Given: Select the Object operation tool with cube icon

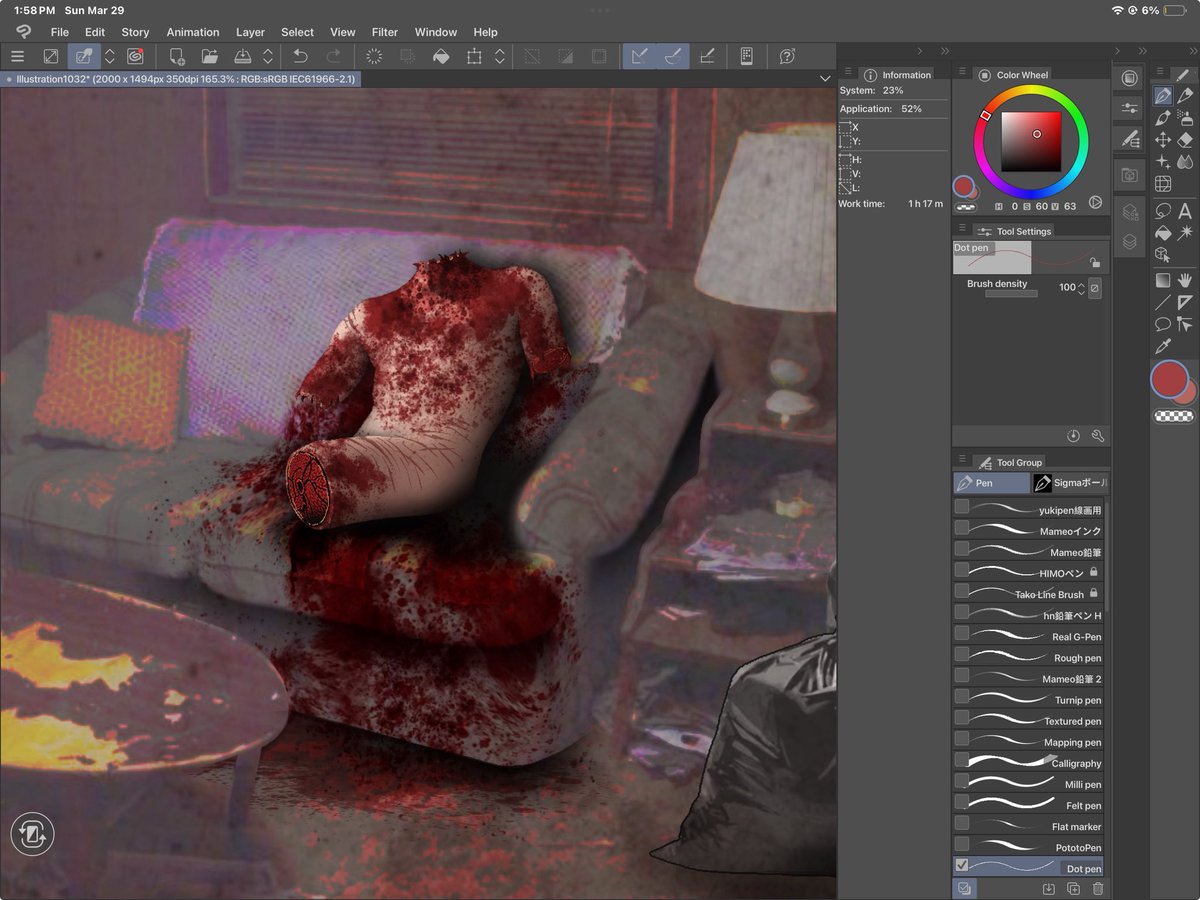Looking at the screenshot, I should coord(1163,255).
